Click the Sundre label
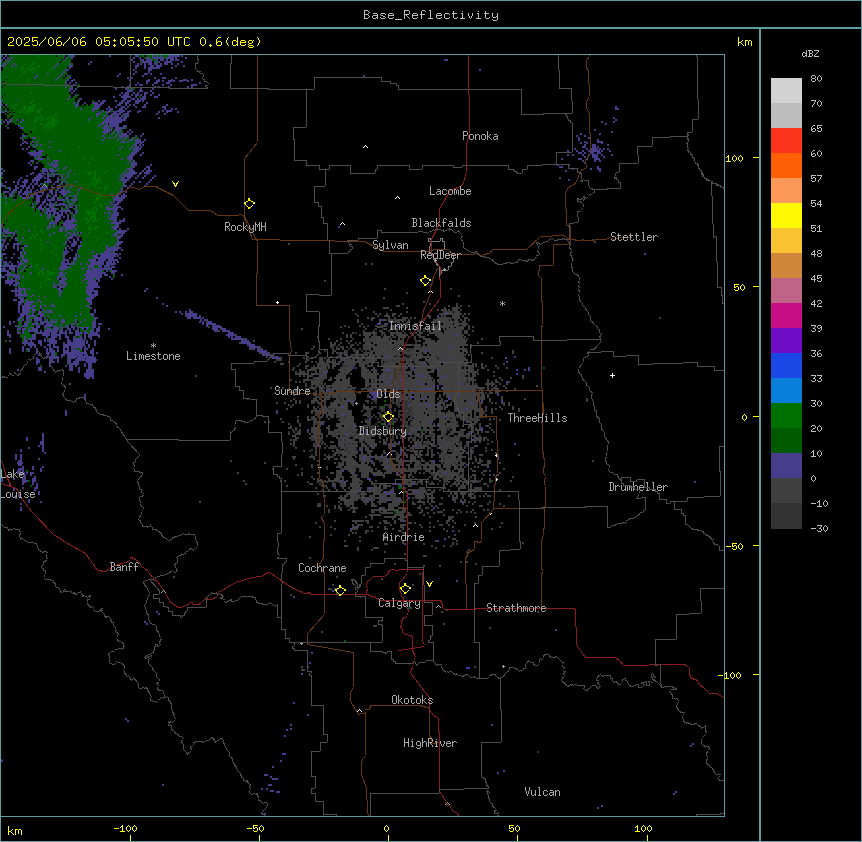This screenshot has width=862, height=842. [x=292, y=391]
